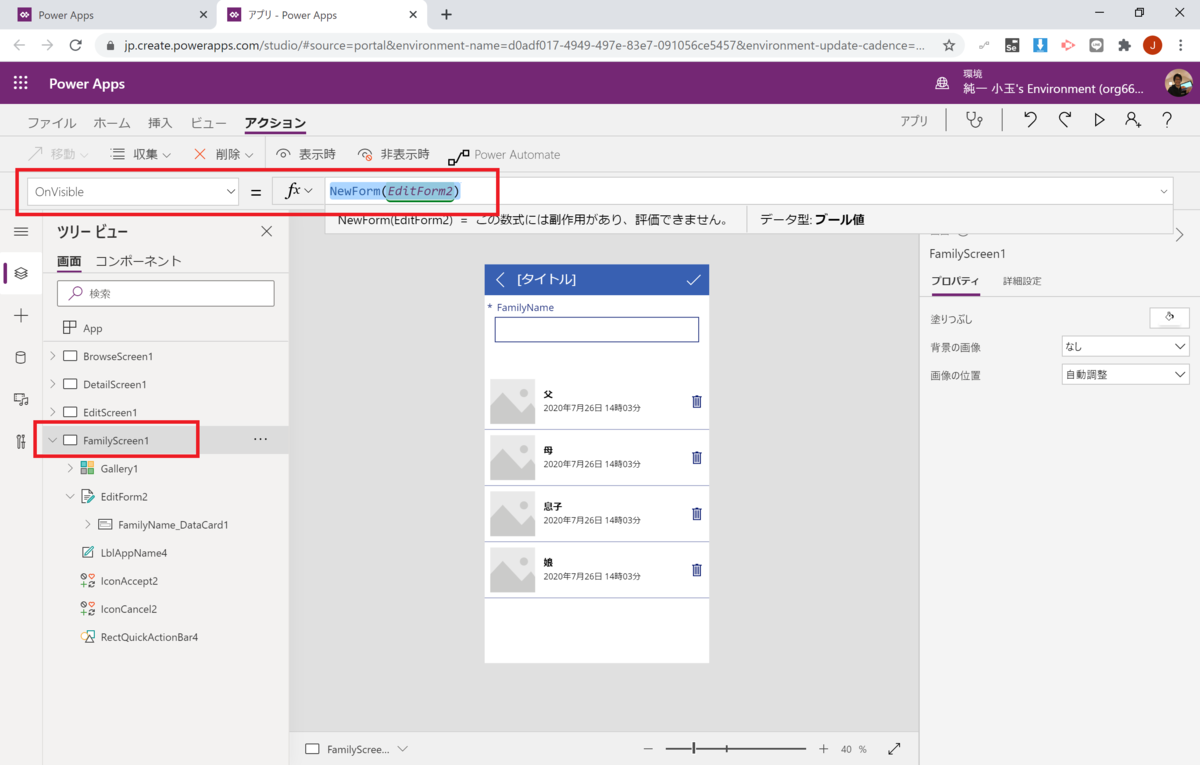Undo the last action
Image resolution: width=1200 pixels, height=765 pixels.
click(x=1030, y=120)
